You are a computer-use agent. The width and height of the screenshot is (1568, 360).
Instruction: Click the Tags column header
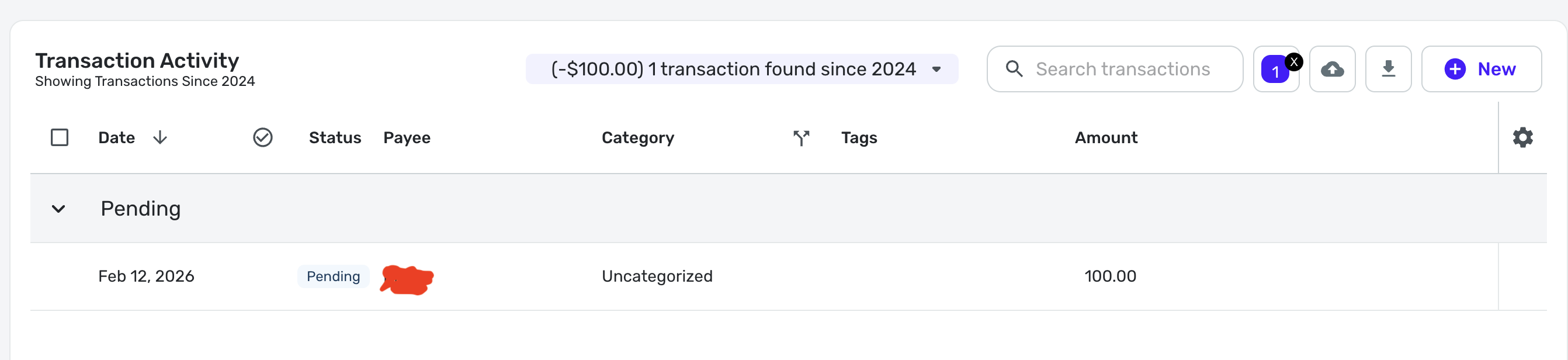pyautogui.click(x=858, y=139)
